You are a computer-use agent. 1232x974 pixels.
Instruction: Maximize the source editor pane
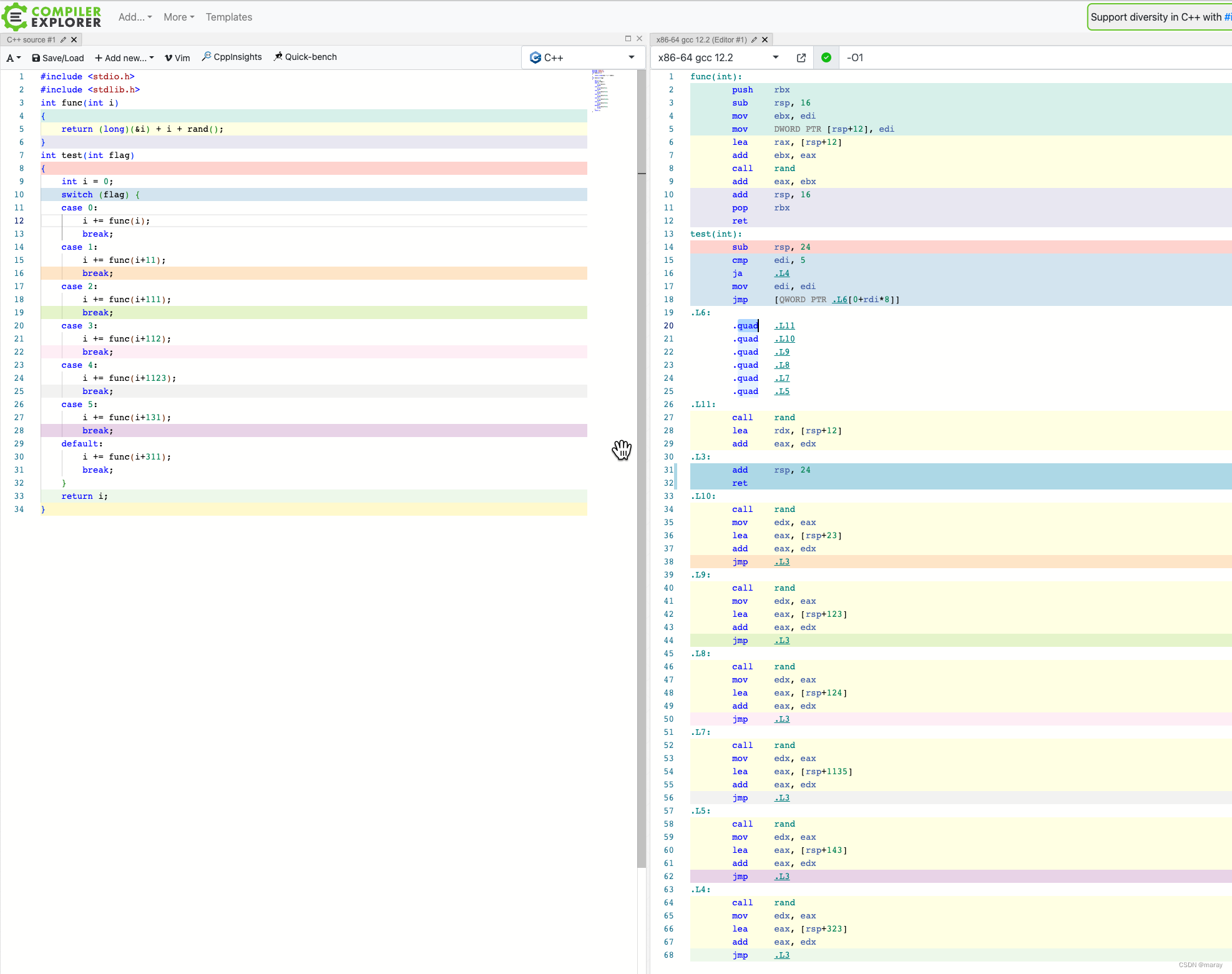[628, 39]
